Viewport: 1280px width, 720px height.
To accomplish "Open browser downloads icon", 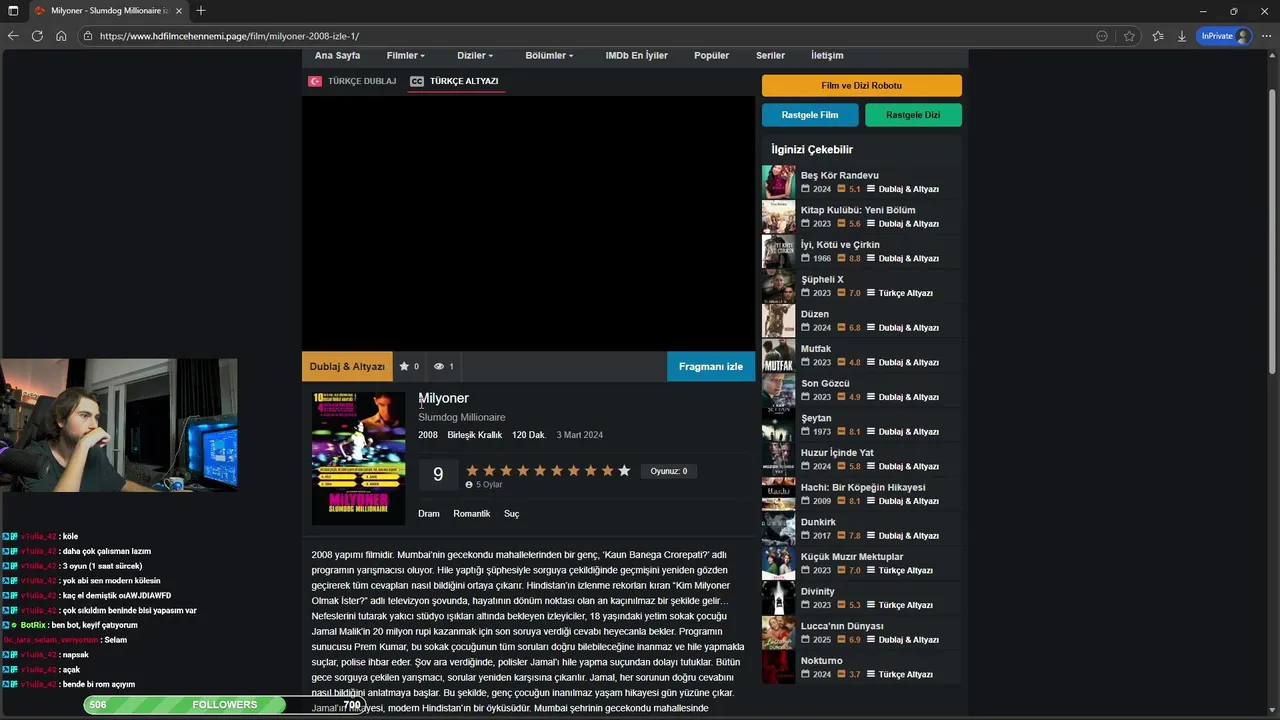I will (1182, 36).
